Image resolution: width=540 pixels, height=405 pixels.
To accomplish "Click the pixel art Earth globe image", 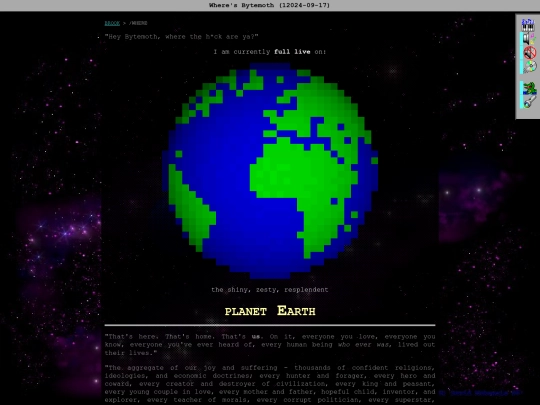I will [x=270, y=170].
